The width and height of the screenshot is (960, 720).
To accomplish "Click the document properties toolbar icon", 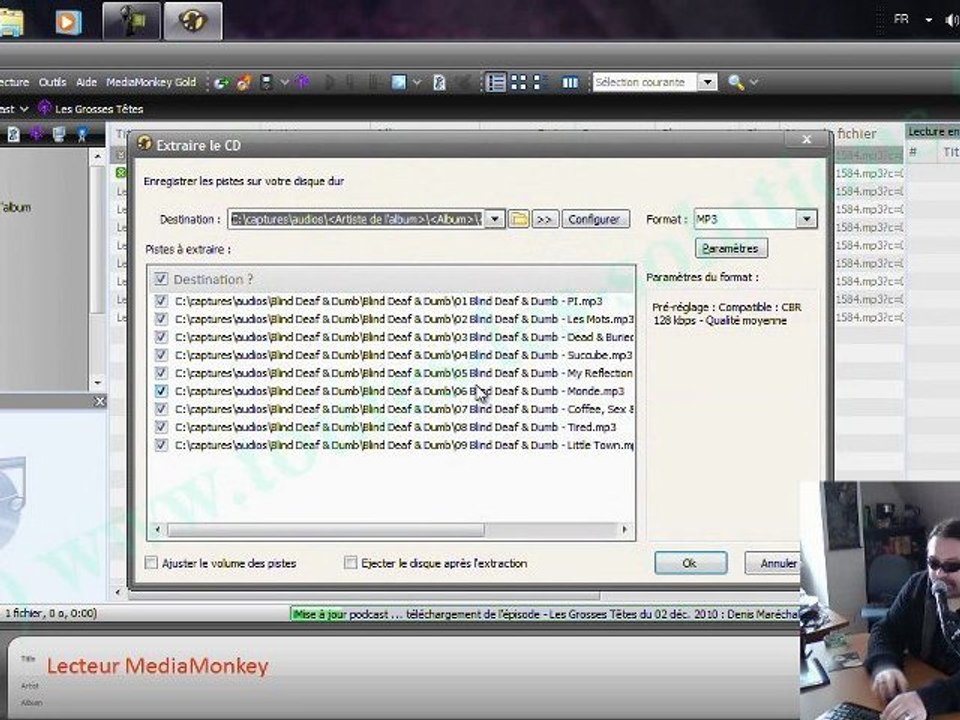I will coord(439,82).
